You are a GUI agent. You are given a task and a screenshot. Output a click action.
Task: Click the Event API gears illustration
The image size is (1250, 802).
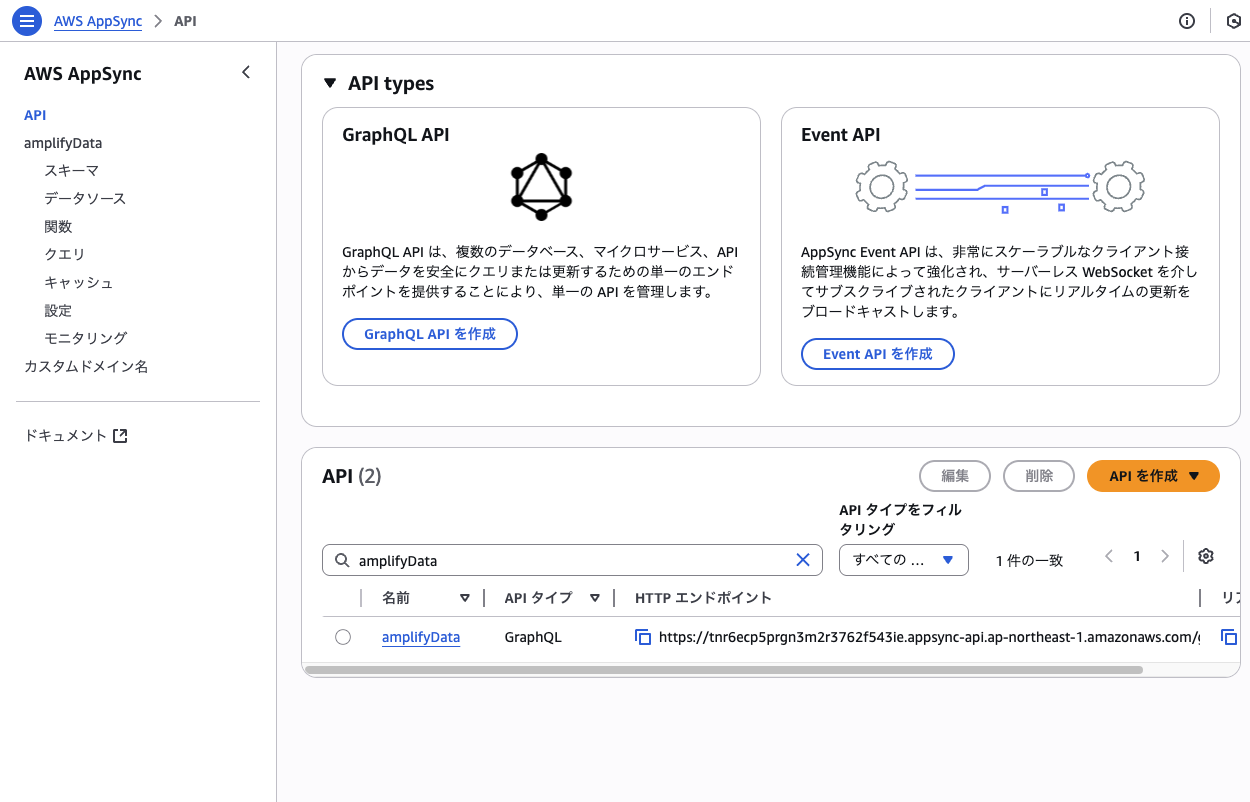(x=1000, y=187)
